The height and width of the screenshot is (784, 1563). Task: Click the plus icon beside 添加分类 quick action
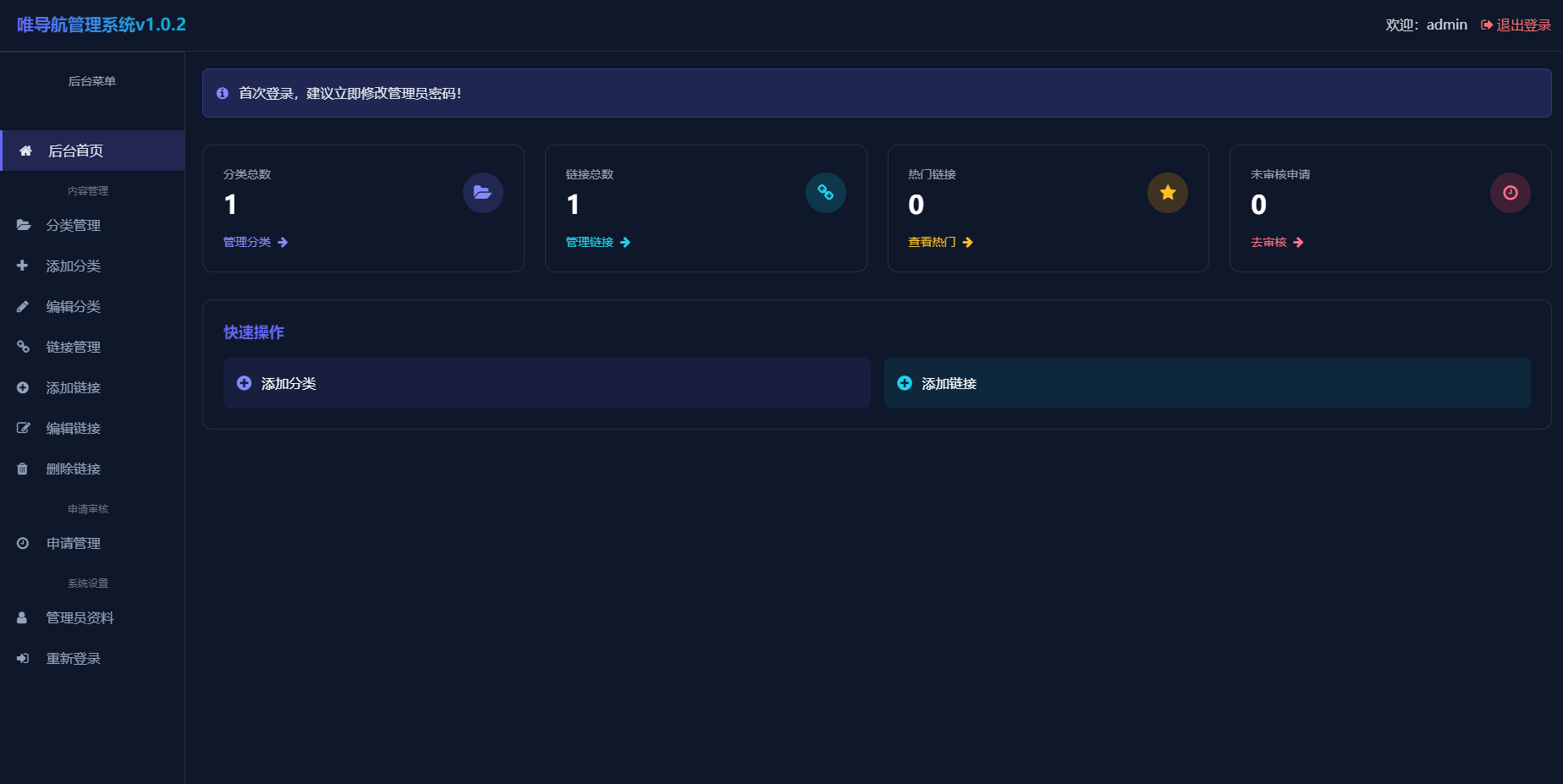244,383
